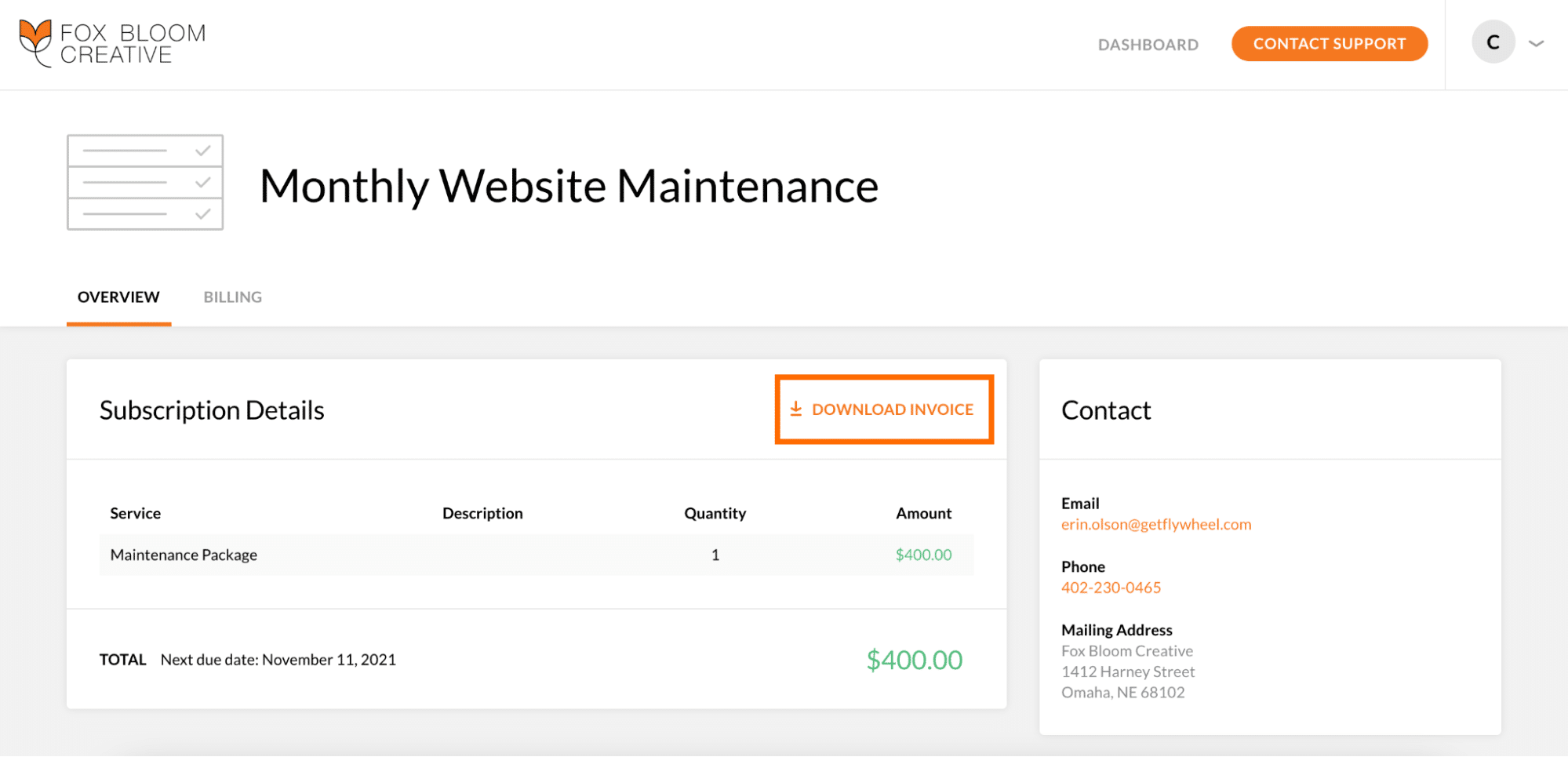Click the Monthly Website Maintenance heading
The image size is (1568, 757).
[569, 186]
